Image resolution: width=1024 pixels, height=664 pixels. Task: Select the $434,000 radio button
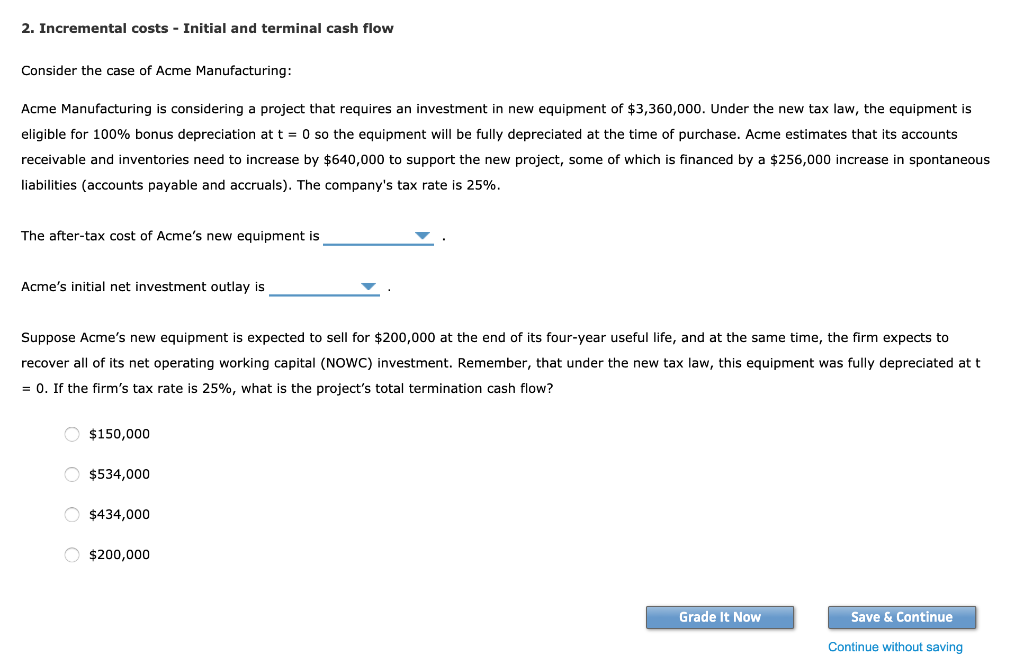(71, 514)
